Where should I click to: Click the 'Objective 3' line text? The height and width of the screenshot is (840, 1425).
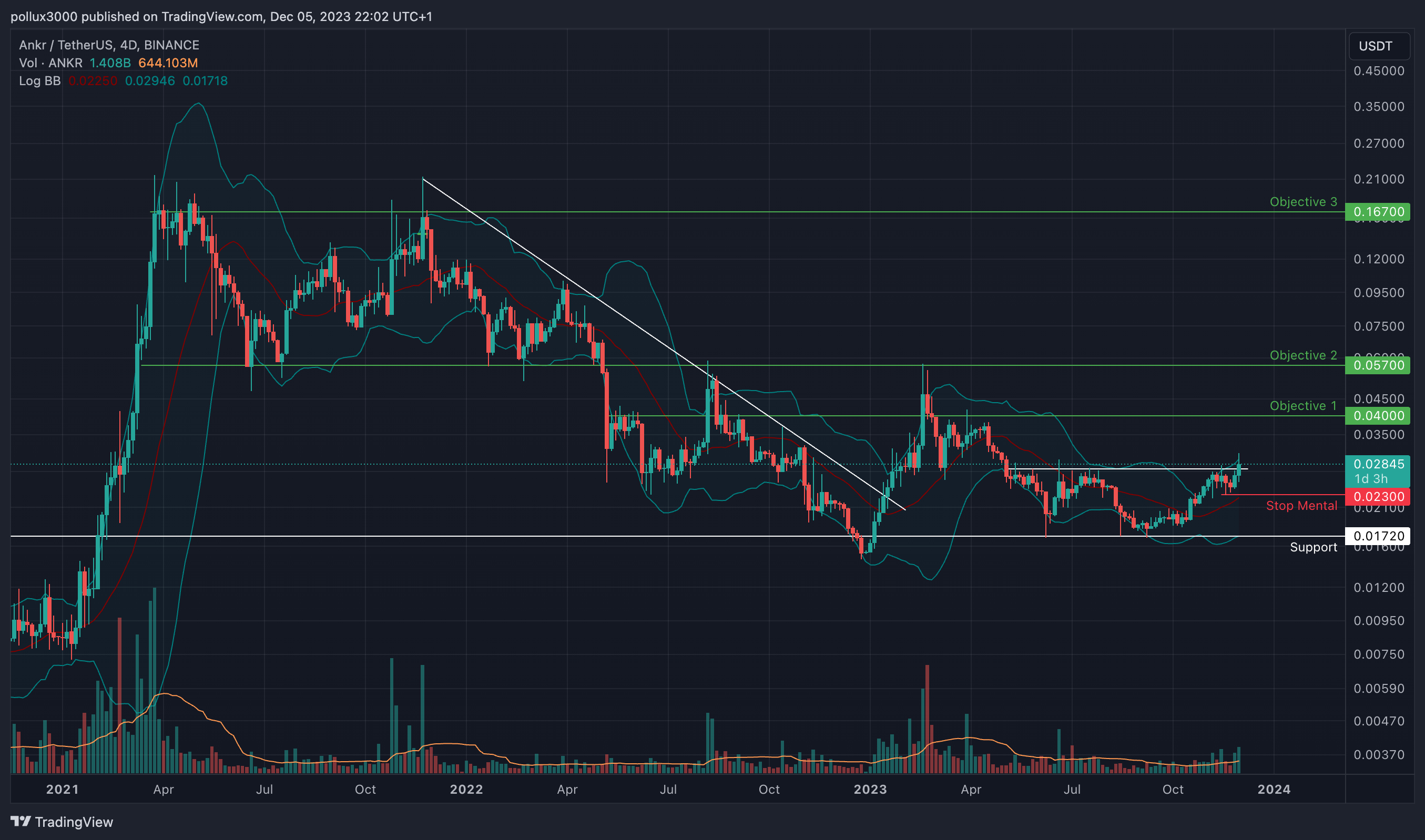[1304, 201]
